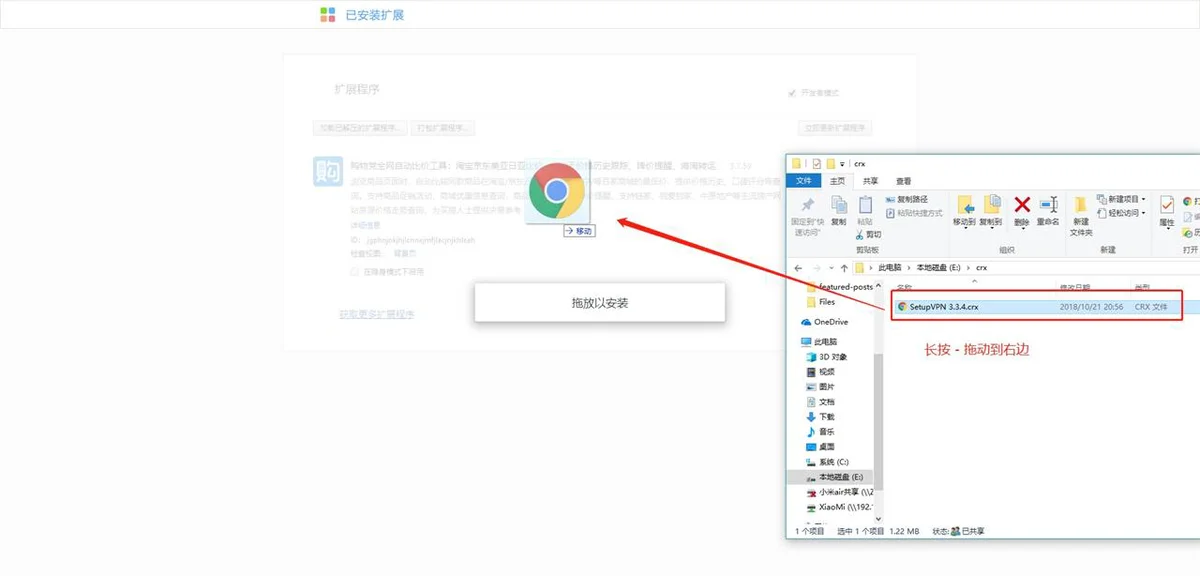Open the 图片 (Pictures) folder
Viewport: 1200px width, 576px height.
(x=819, y=387)
